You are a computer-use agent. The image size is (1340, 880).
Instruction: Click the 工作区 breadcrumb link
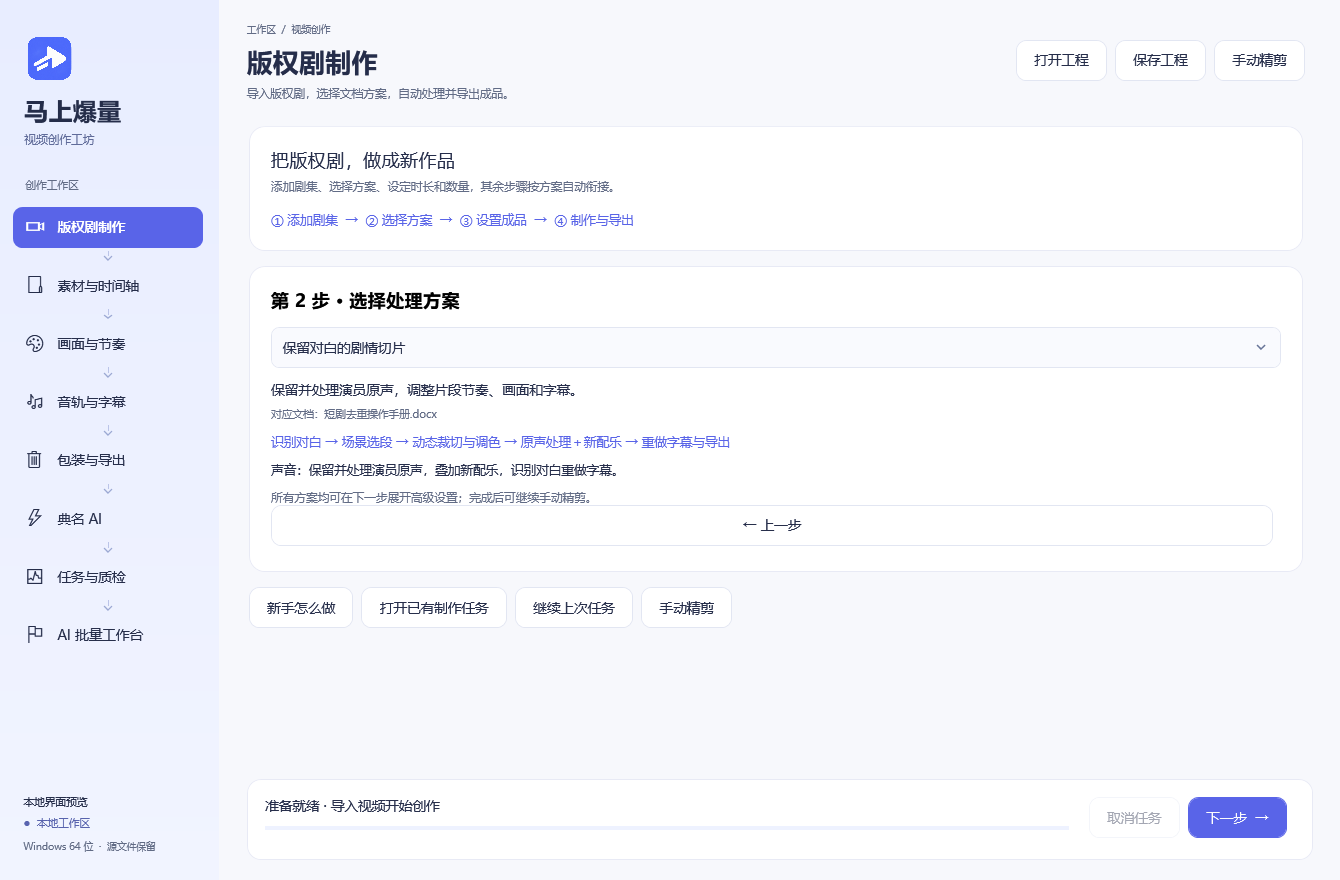click(x=261, y=29)
